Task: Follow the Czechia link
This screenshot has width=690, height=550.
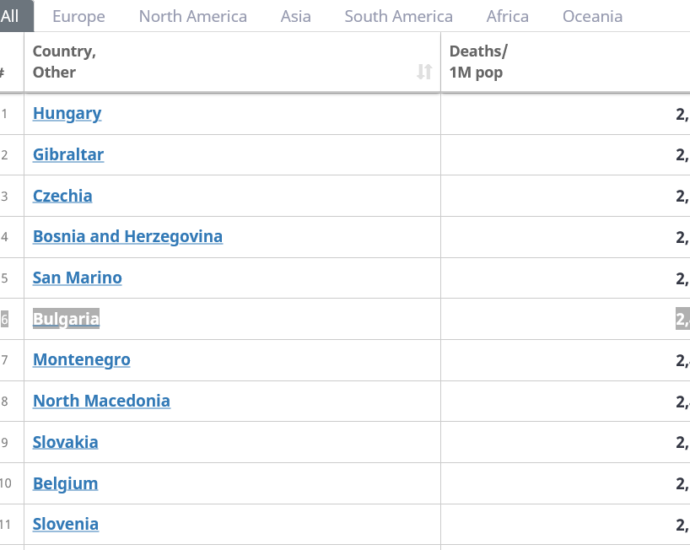Action: tap(62, 196)
